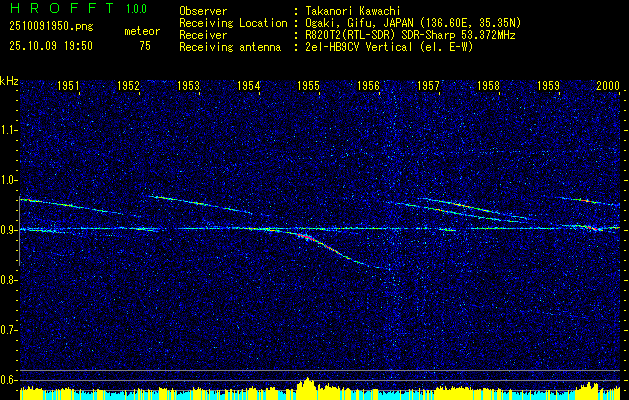629x400 pixels.
Task: Click time marker 2000
Action: point(608,86)
